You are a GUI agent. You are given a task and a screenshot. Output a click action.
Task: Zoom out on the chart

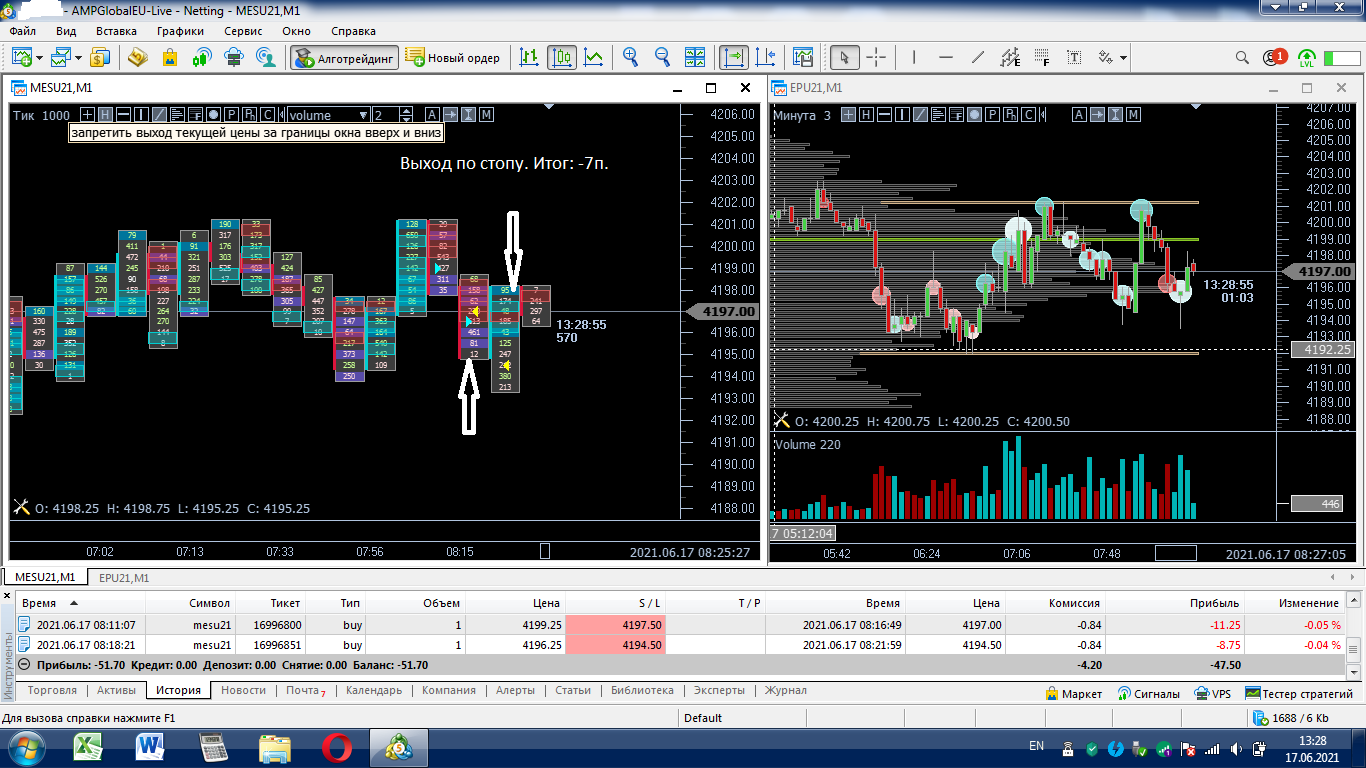tap(662, 57)
